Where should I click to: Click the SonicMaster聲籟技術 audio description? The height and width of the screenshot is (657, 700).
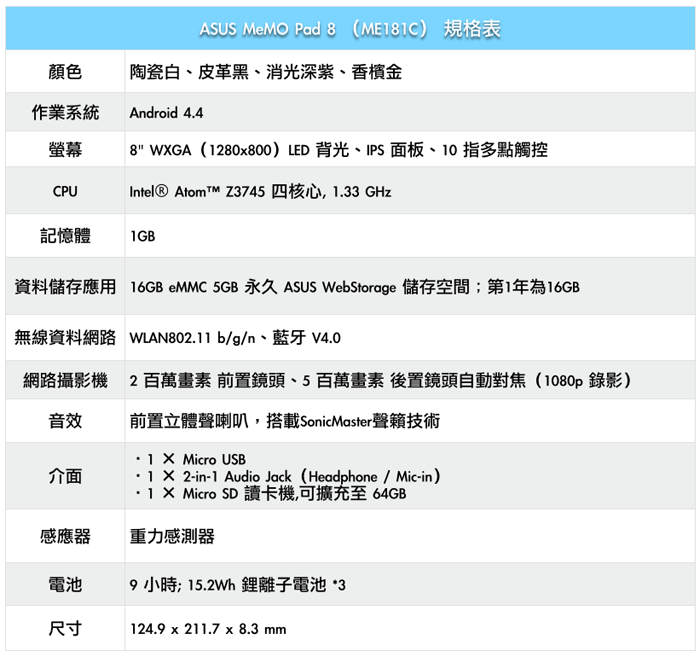coord(284,421)
